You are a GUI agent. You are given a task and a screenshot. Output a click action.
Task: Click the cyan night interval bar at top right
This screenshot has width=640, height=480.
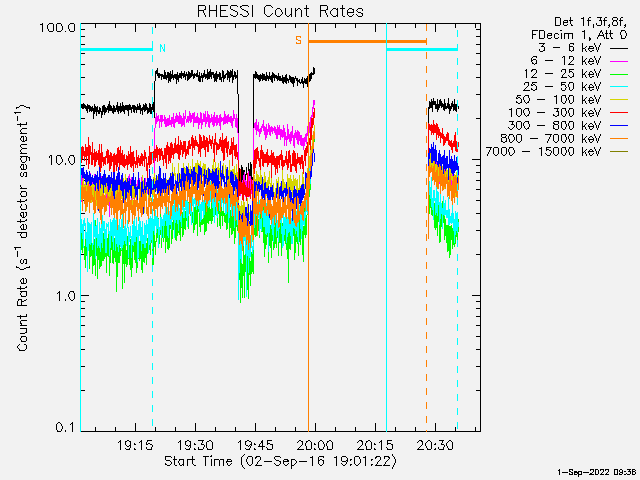[422, 49]
